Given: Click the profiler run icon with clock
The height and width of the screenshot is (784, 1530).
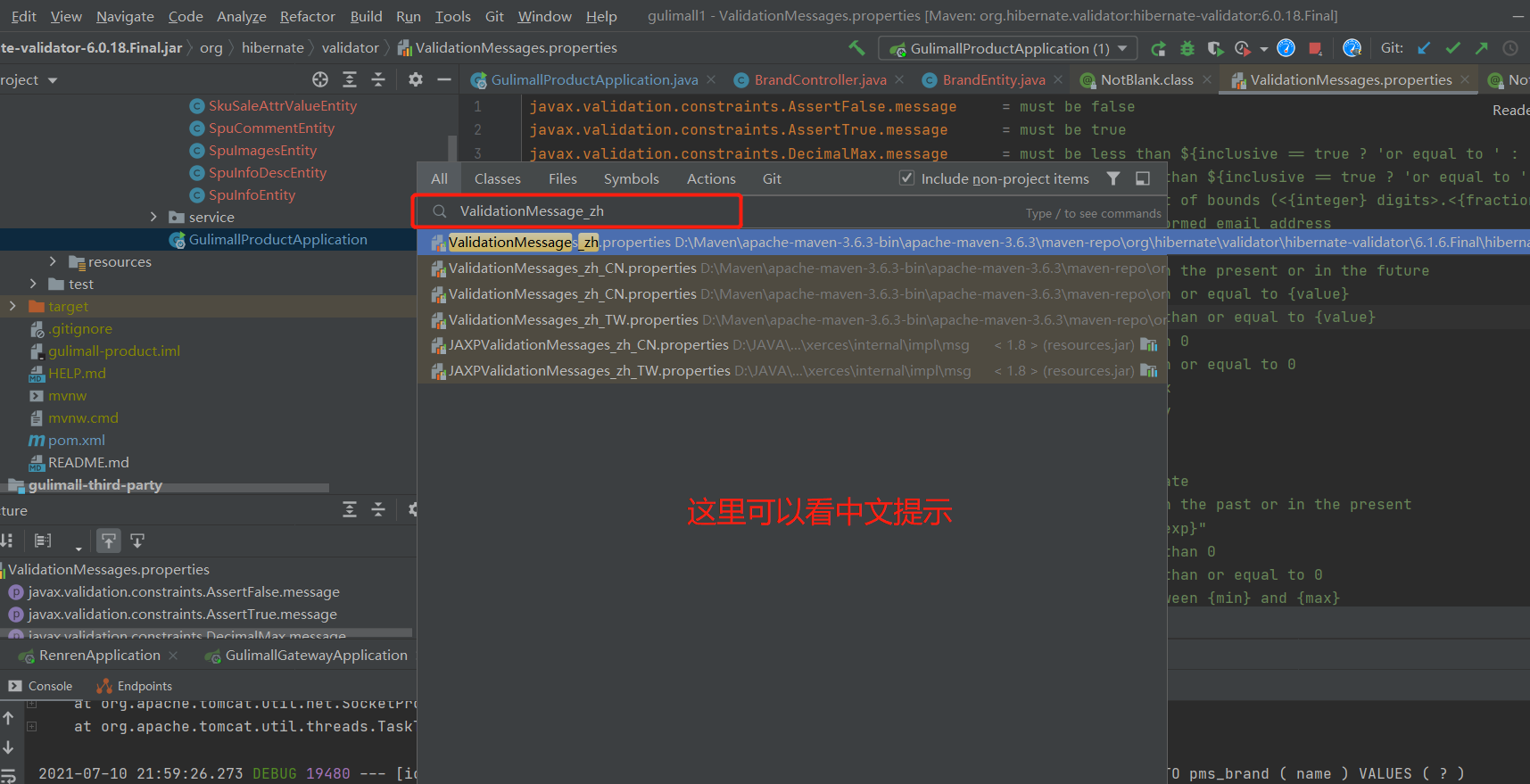Looking at the screenshot, I should pos(1243,48).
